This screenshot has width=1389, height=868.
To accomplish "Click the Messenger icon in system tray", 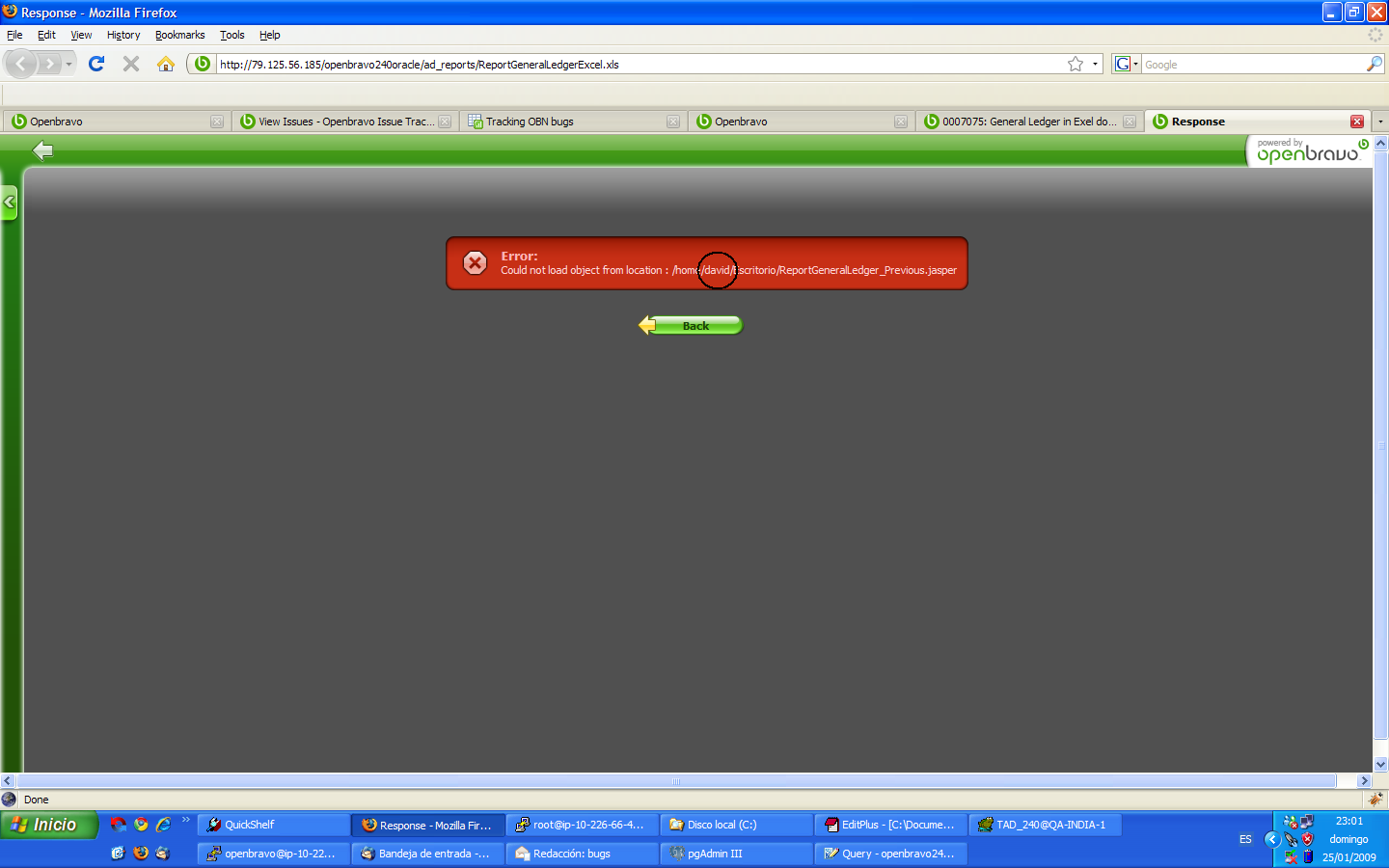I will coord(1291,823).
